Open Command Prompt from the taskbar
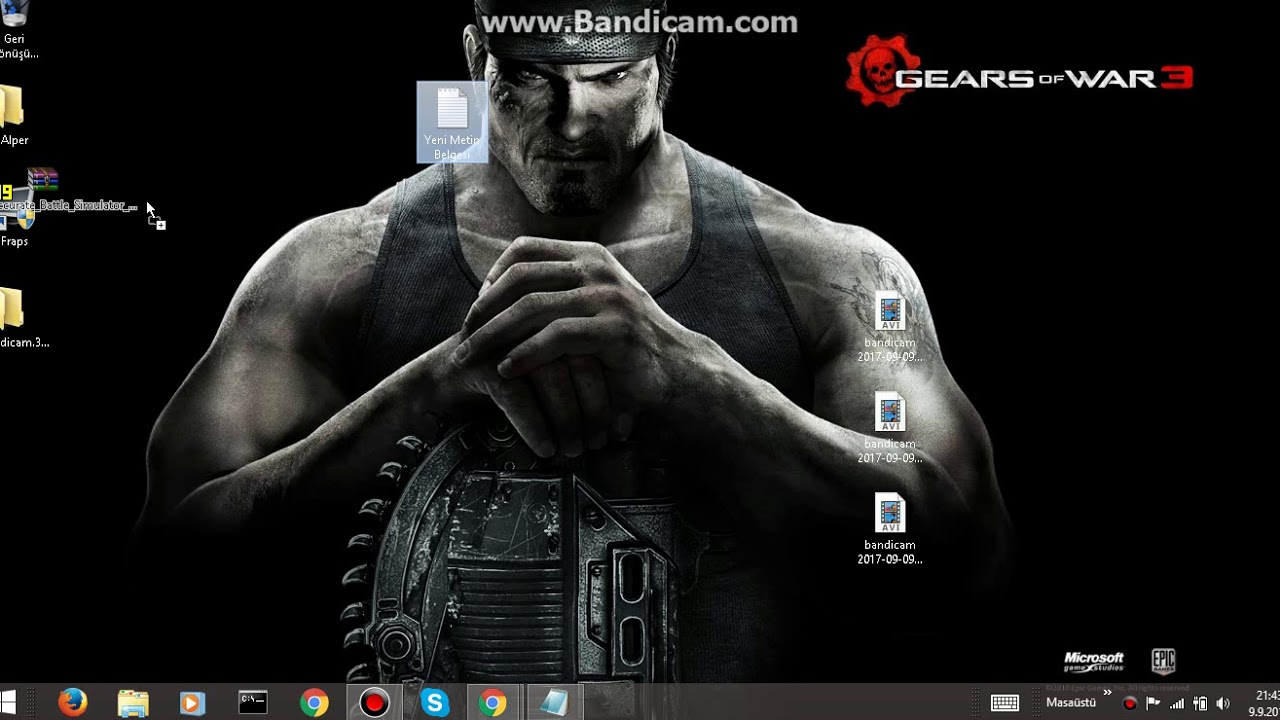Screen dimensions: 1280x720 253,703
